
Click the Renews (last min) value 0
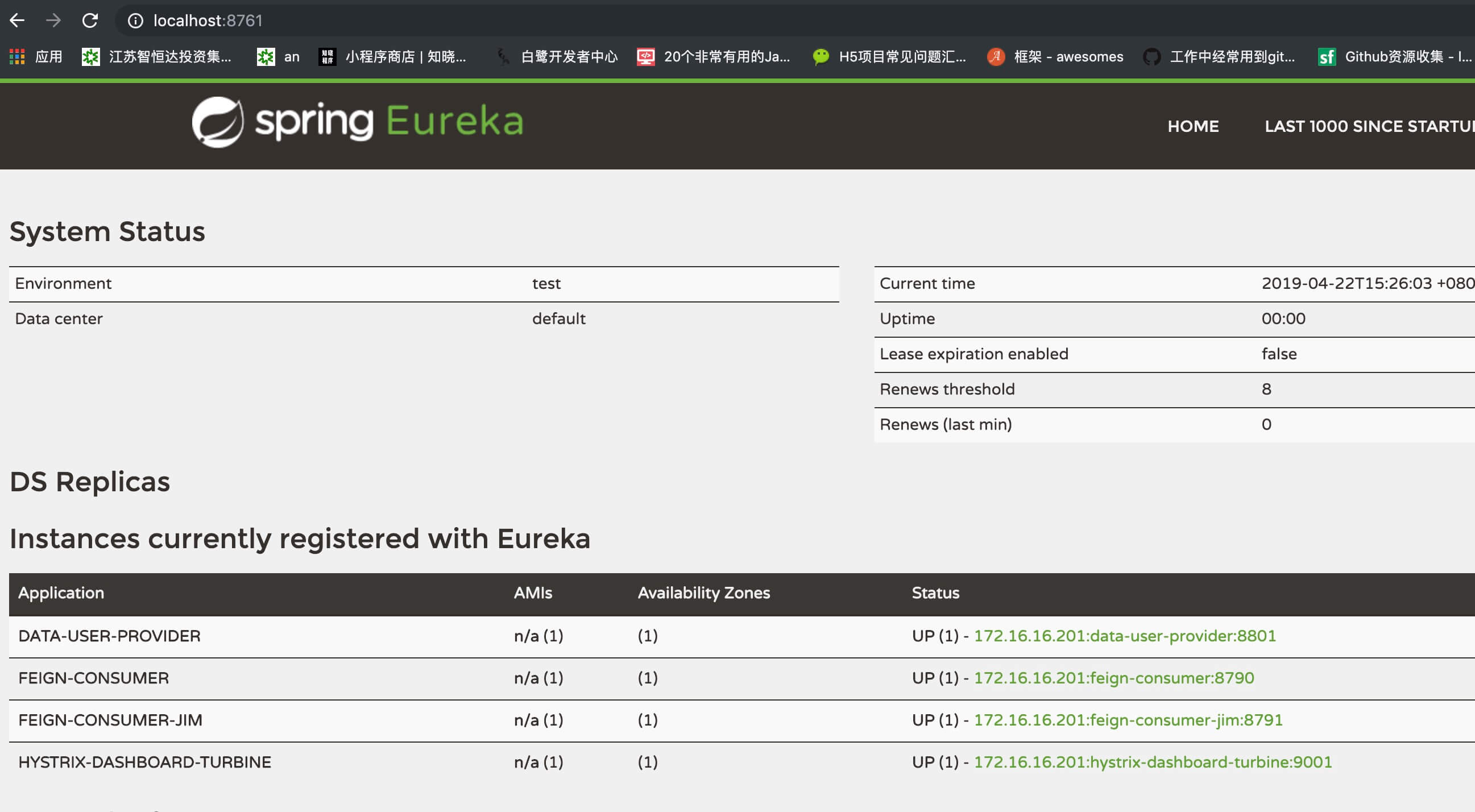[1266, 424]
